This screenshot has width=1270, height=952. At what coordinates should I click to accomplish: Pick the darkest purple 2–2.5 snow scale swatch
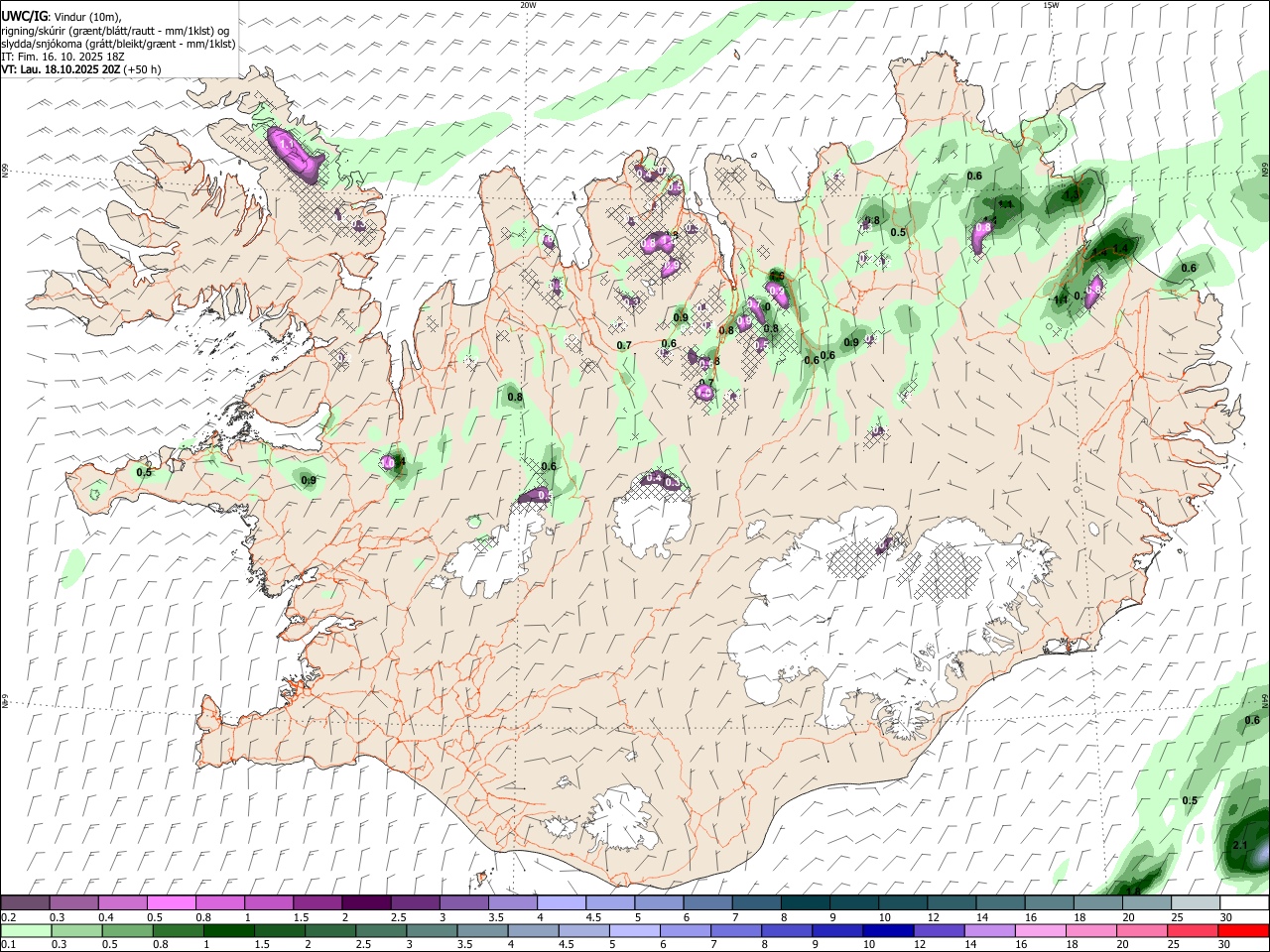[366, 903]
